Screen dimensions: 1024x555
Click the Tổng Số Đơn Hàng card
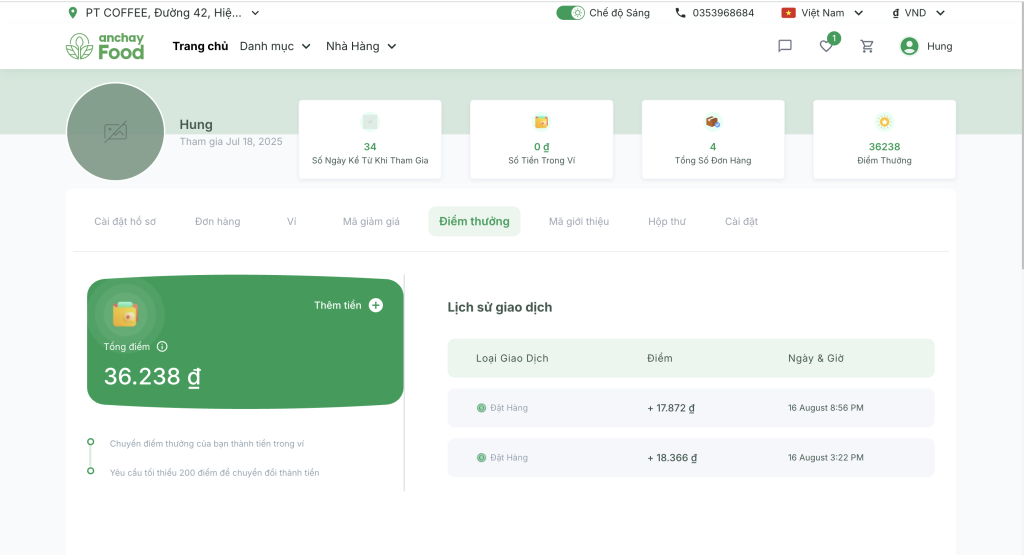click(x=713, y=139)
